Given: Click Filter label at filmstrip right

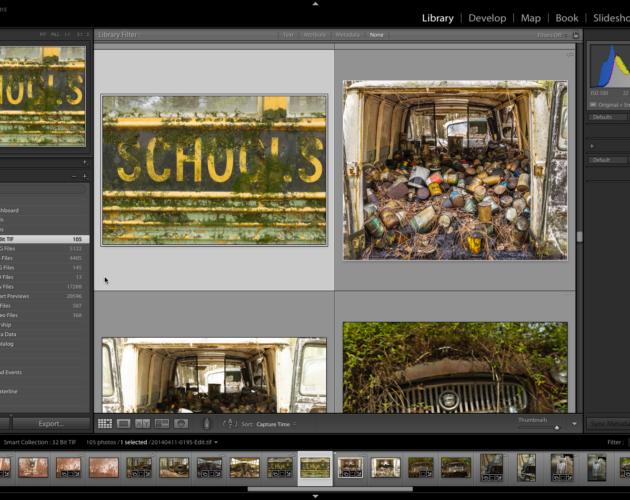Looking at the screenshot, I should pos(615,442).
